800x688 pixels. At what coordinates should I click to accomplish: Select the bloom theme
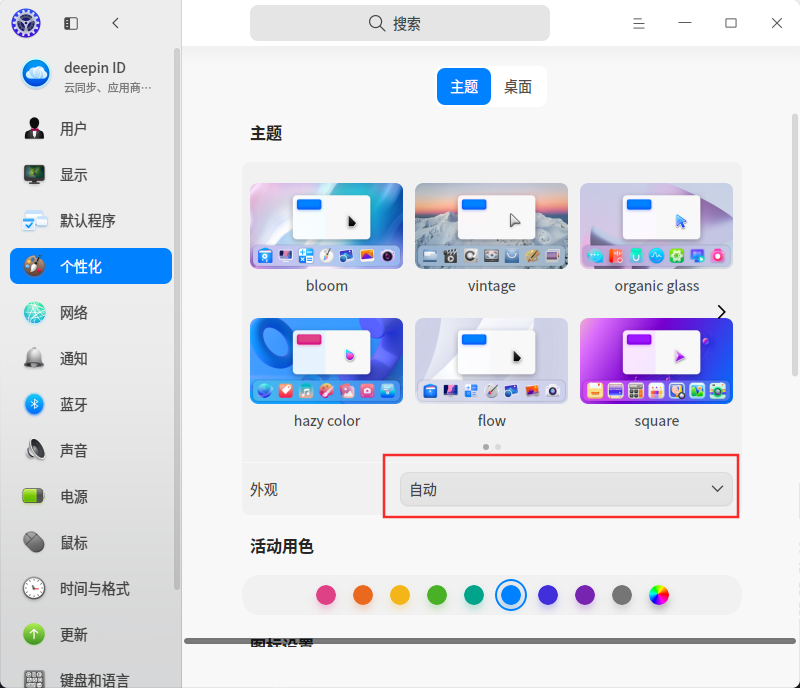pos(327,226)
